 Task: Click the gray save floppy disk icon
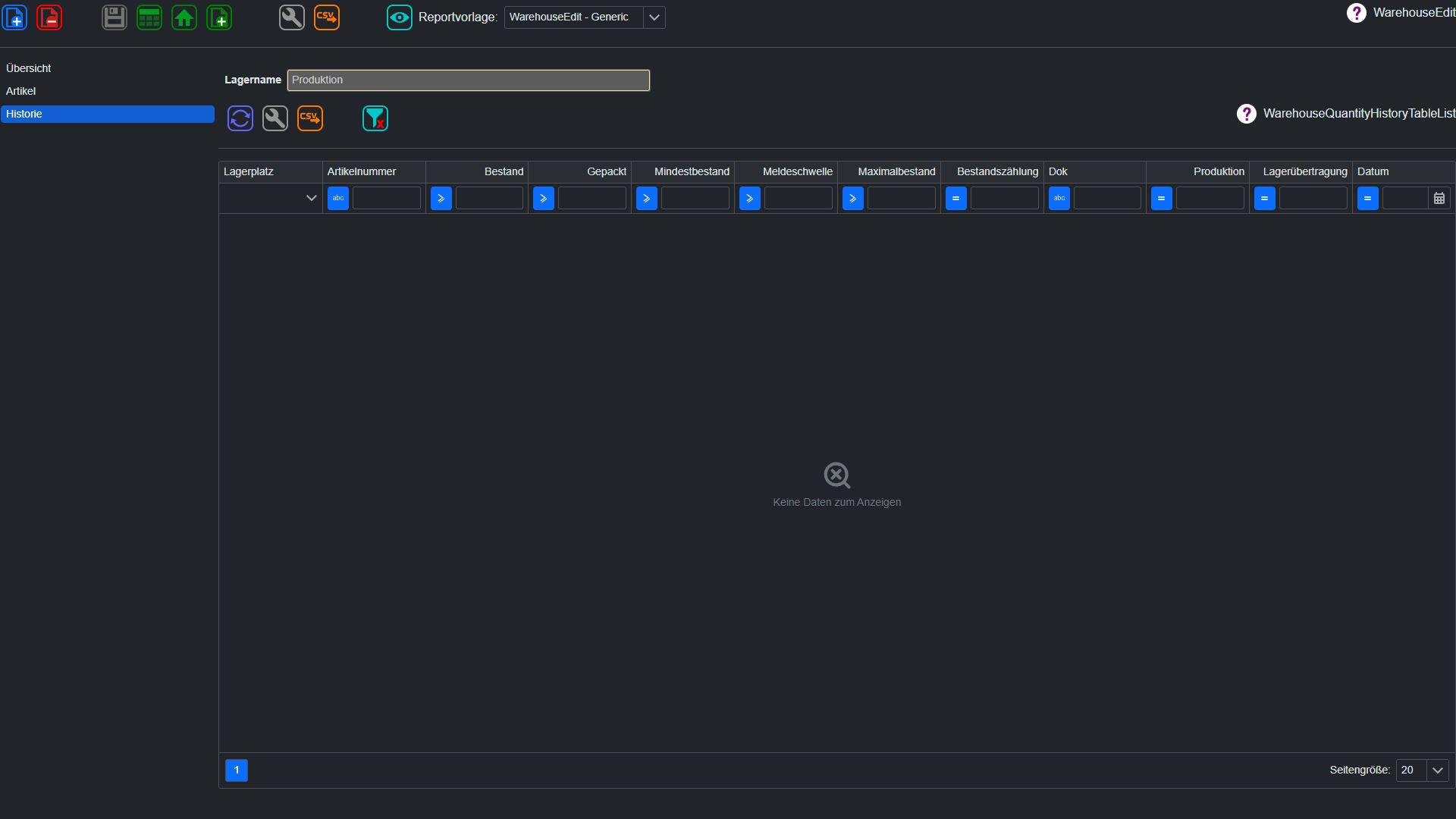click(x=115, y=17)
